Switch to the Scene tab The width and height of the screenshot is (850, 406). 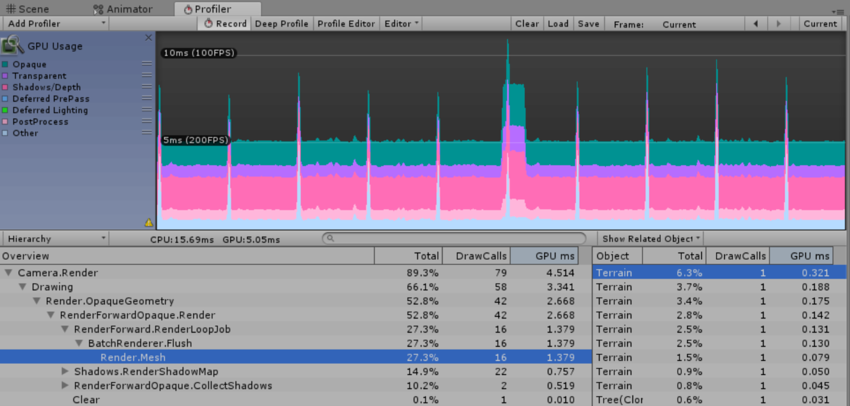[27, 9]
